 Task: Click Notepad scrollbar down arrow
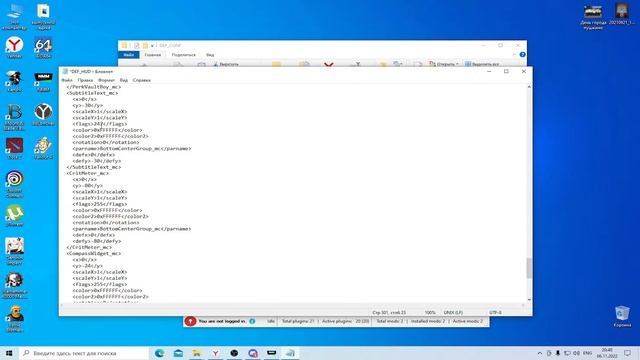pyautogui.click(x=529, y=300)
